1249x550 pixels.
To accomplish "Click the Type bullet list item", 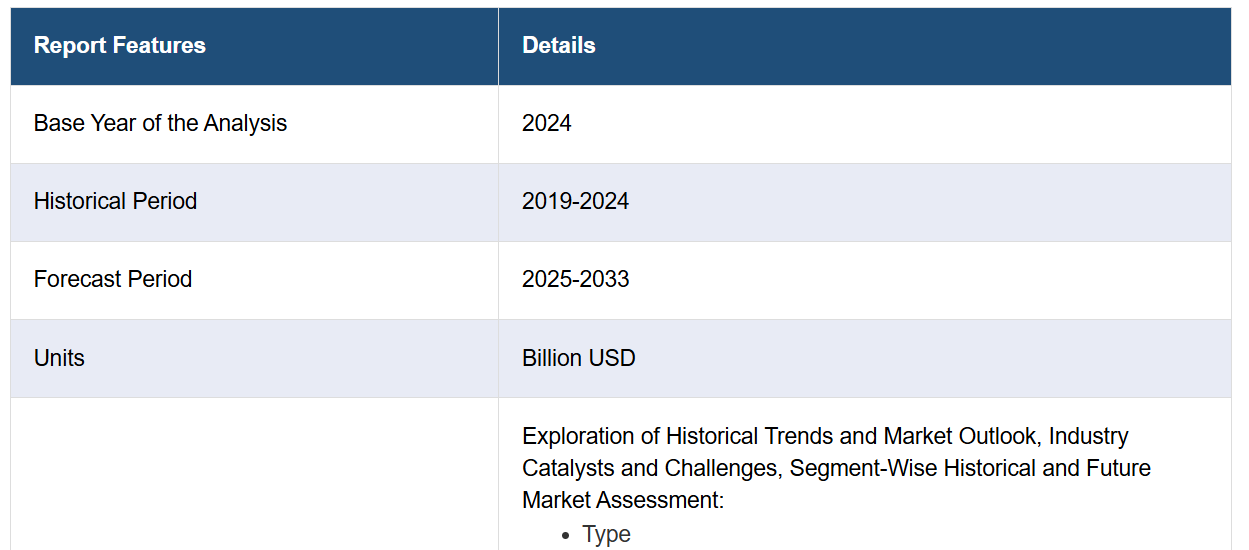I will [607, 534].
